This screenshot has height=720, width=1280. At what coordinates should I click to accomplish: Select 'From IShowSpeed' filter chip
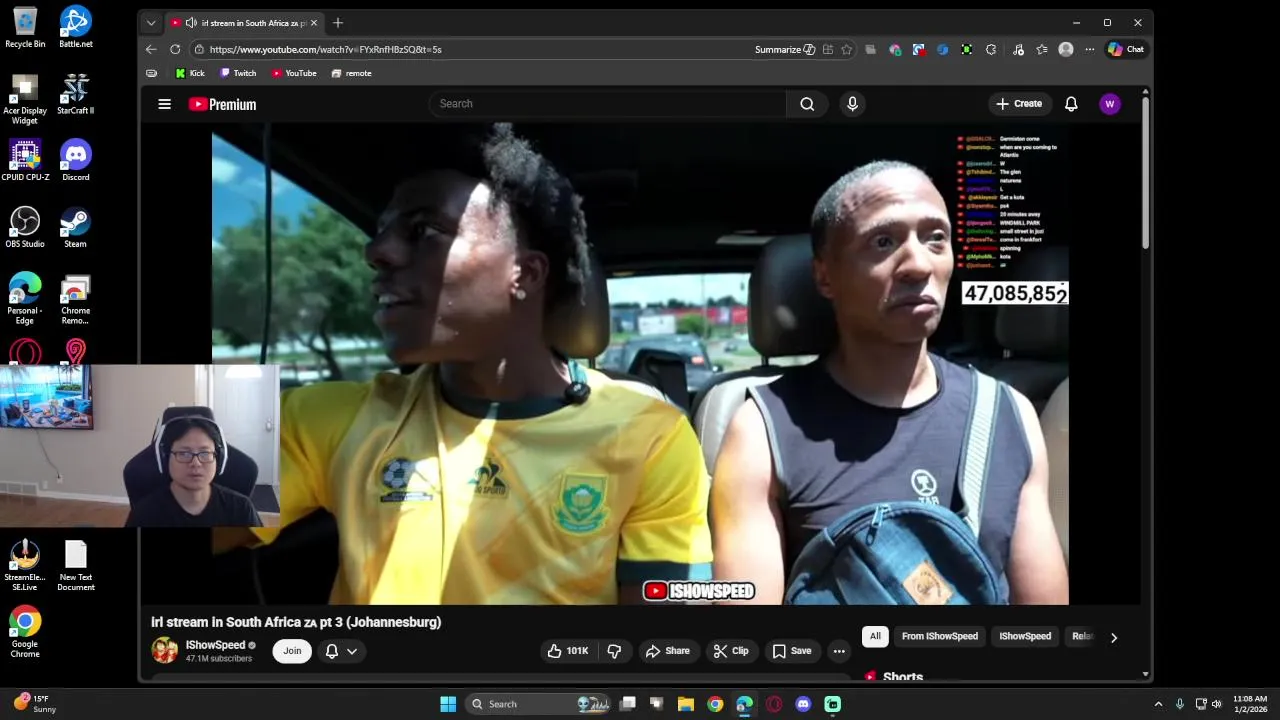point(940,636)
